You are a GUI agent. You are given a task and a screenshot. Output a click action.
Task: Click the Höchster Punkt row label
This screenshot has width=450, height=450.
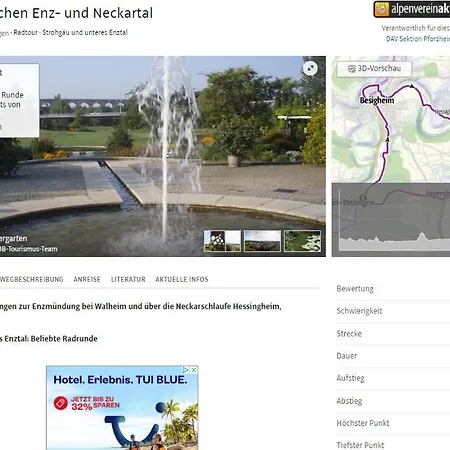pyautogui.click(x=363, y=423)
